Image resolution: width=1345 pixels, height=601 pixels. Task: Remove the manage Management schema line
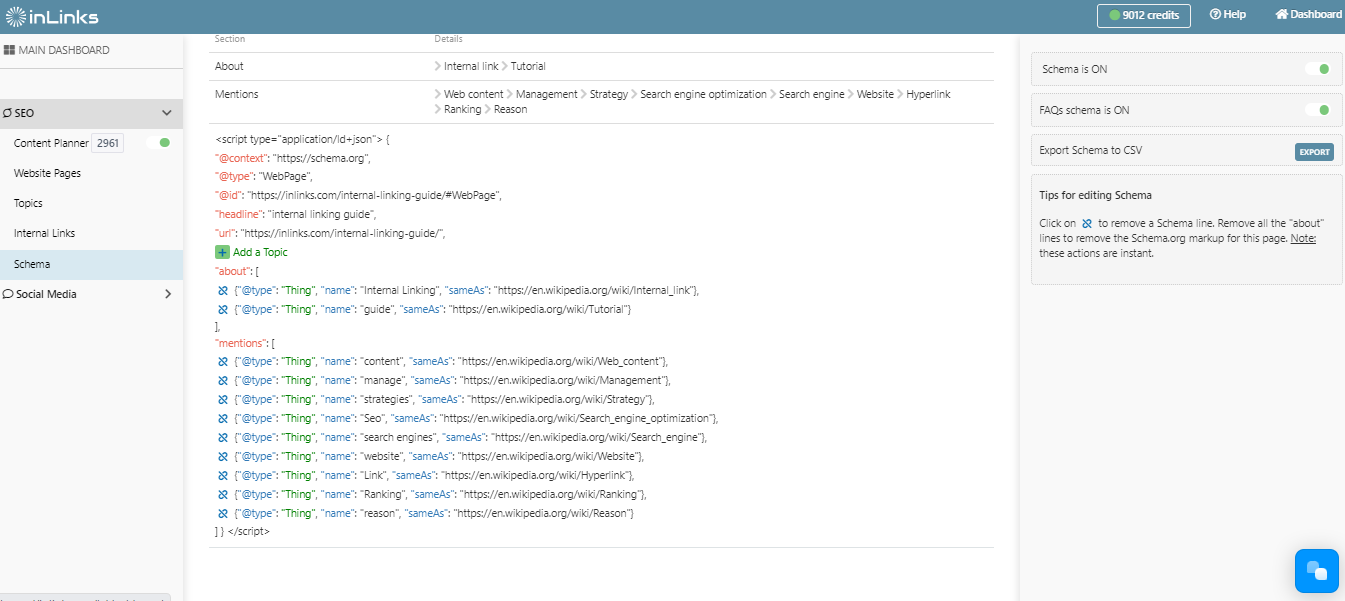click(x=223, y=380)
